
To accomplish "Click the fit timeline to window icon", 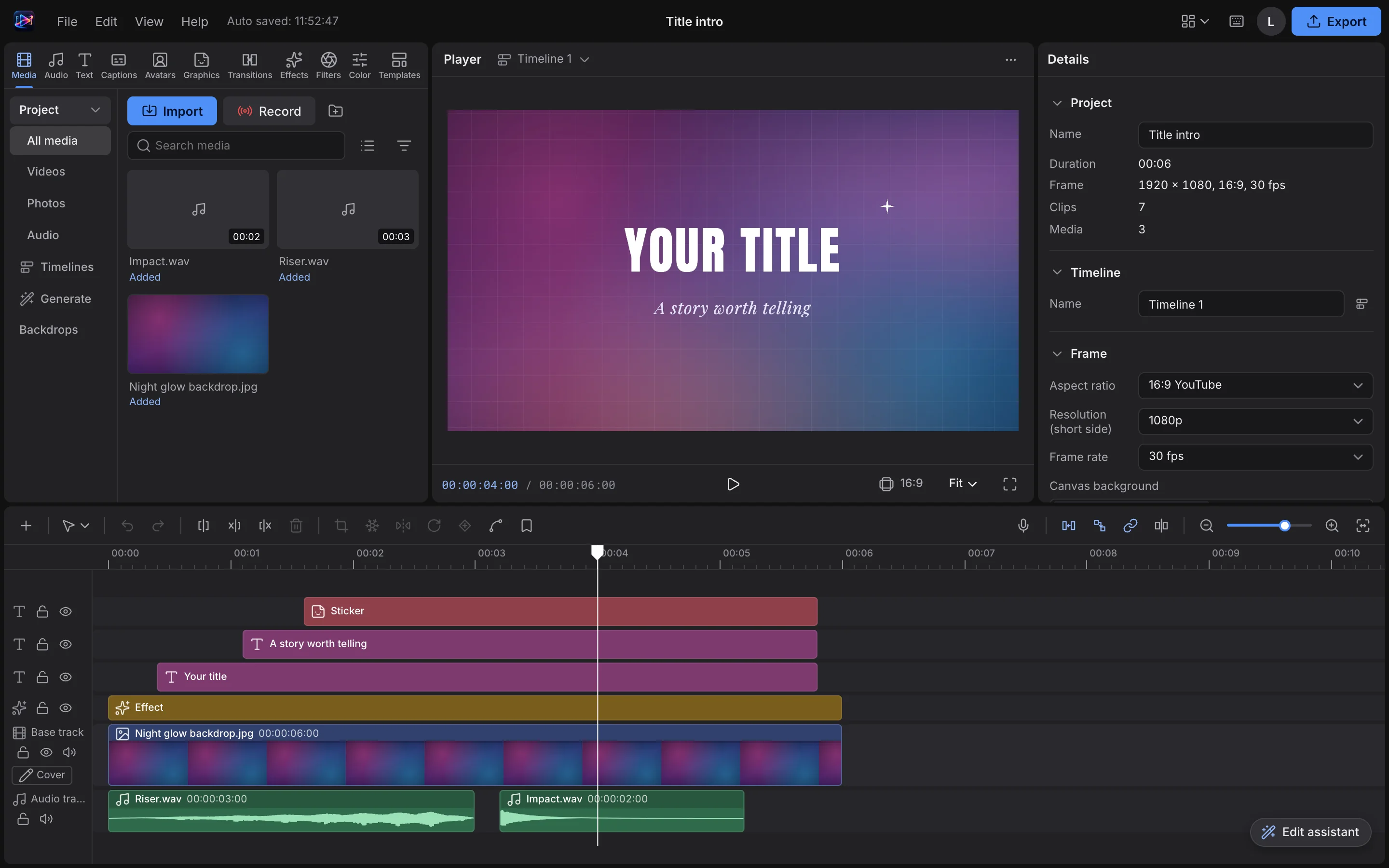I will pos(1362,525).
